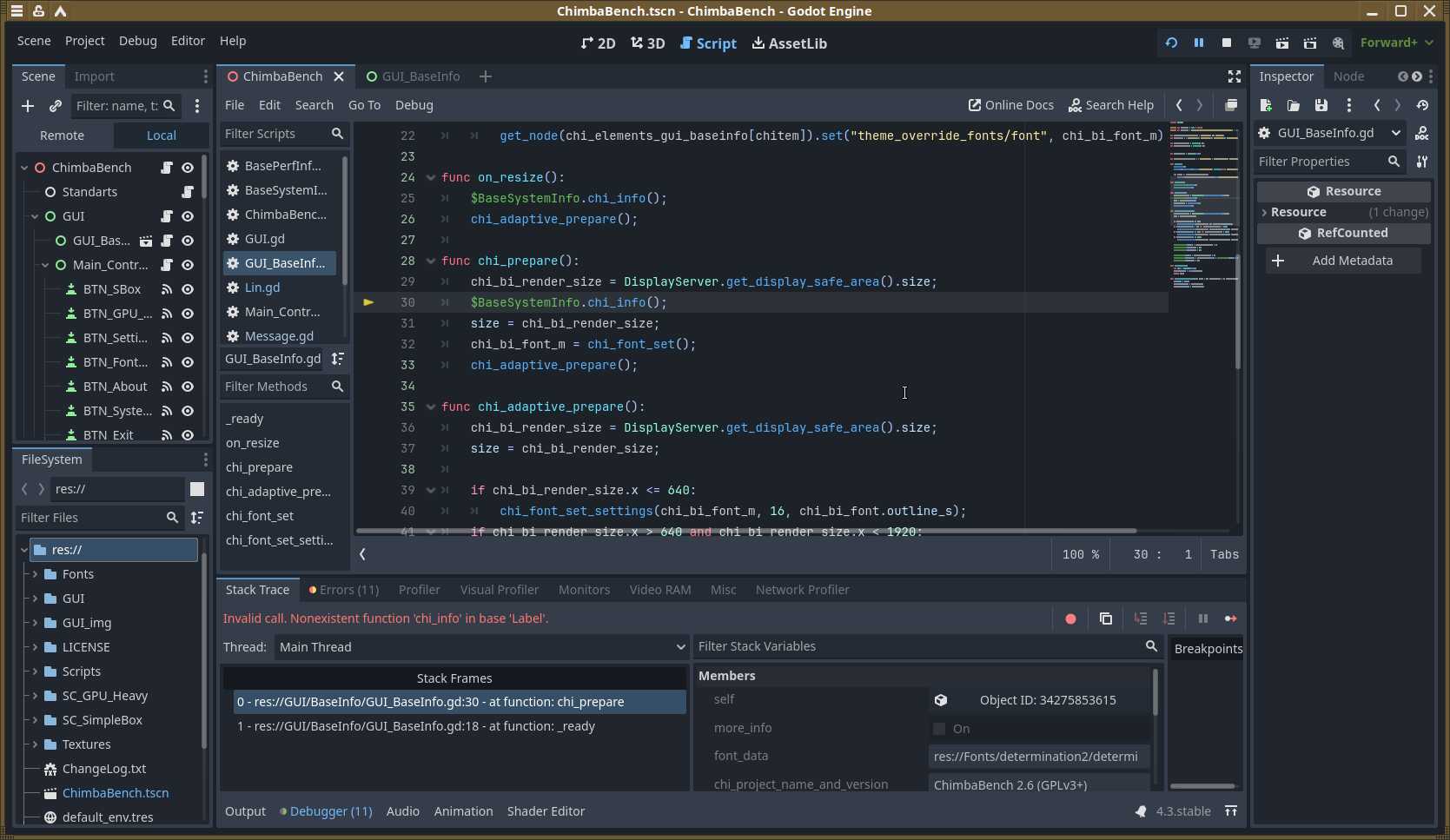
Task: Add a new child node in Scene
Action: (x=28, y=106)
